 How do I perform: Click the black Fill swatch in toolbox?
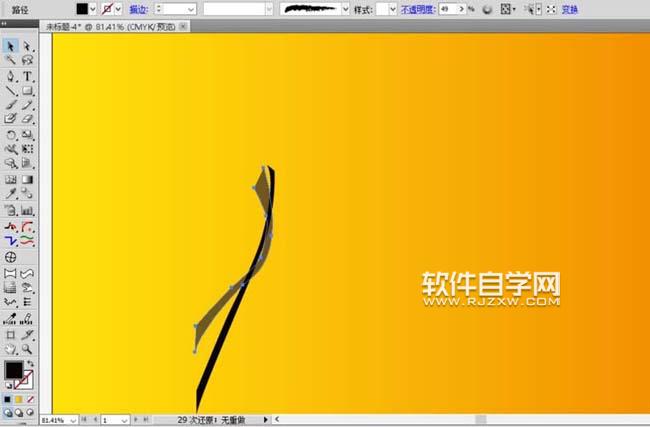click(14, 370)
